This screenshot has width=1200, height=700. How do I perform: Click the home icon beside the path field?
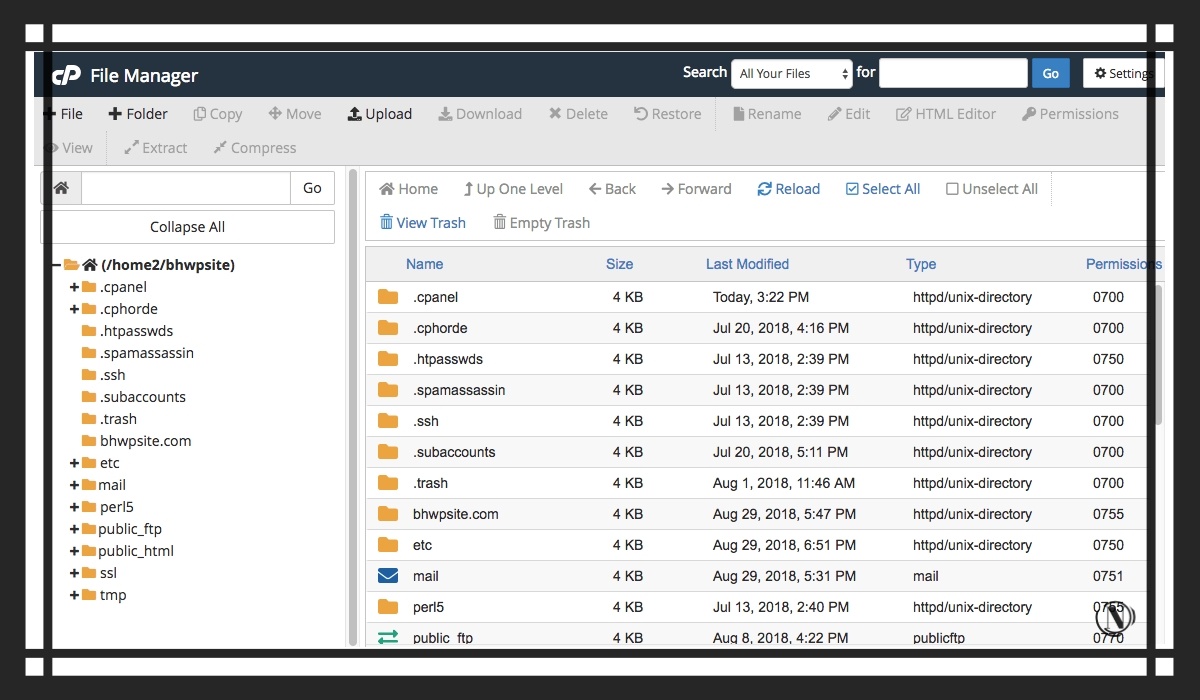[61, 188]
